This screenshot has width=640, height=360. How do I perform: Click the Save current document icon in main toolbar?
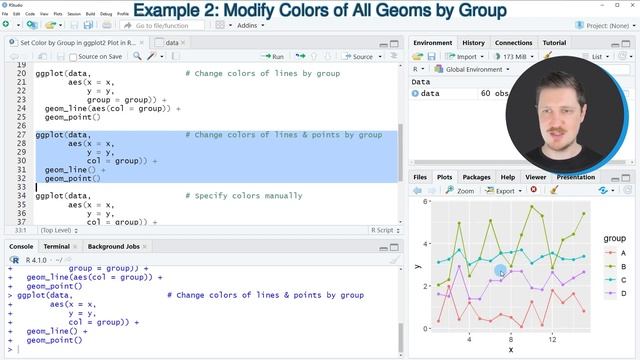(x=74, y=25)
